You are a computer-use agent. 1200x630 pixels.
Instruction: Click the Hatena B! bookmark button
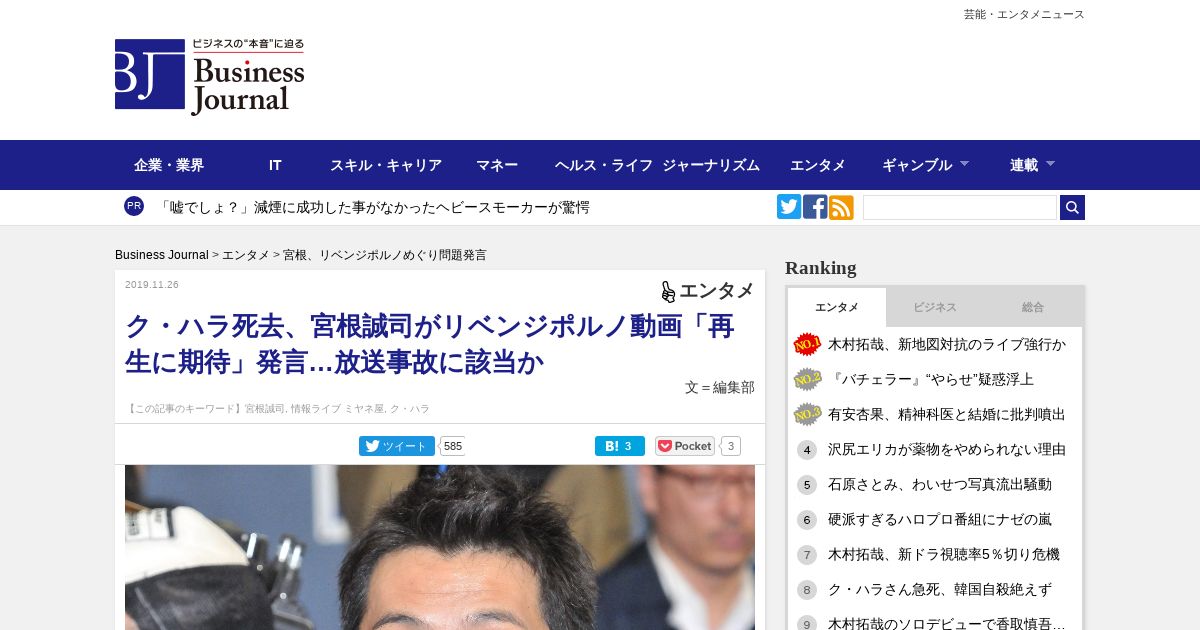pyautogui.click(x=620, y=446)
